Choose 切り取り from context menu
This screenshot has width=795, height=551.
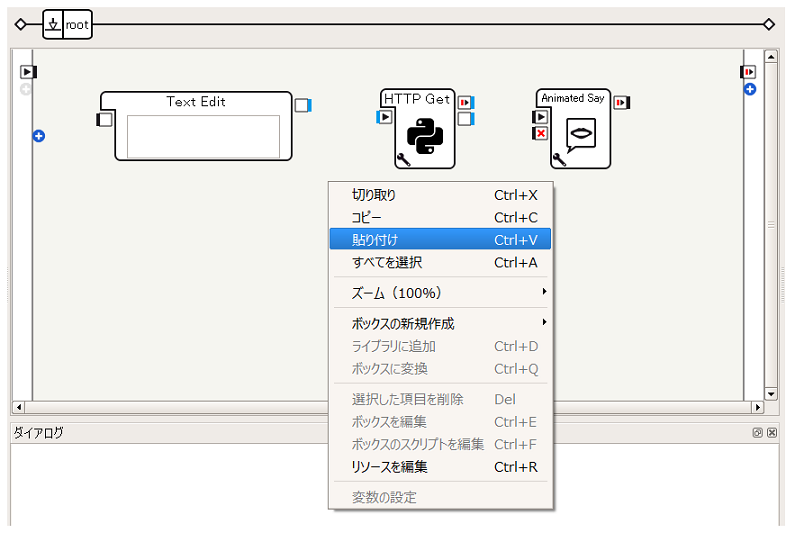click(x=440, y=195)
